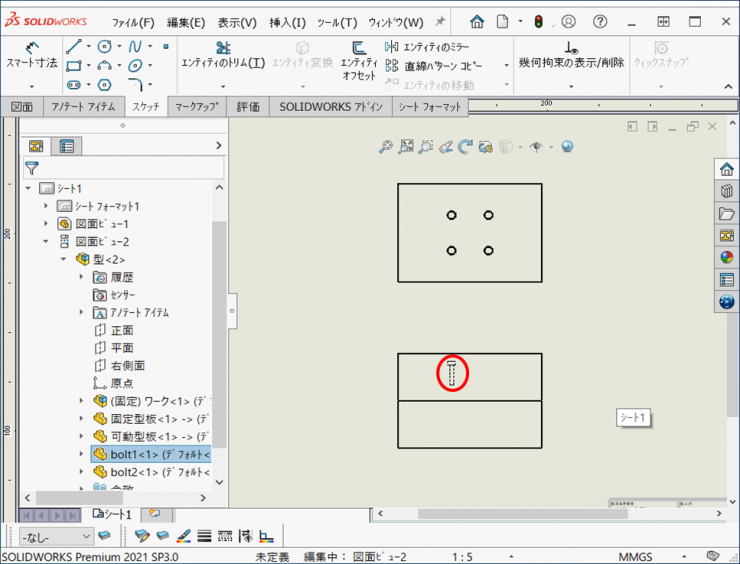This screenshot has width=740, height=564.
Task: Select the Spline sketch tool
Action: 135,46
